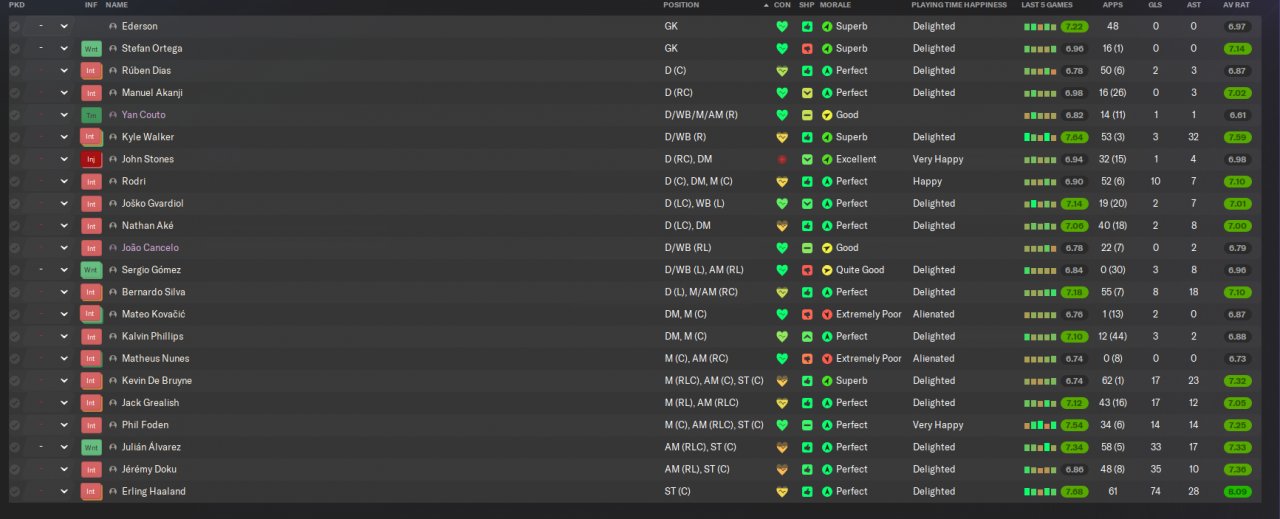
Task: Click the Quite Good morale icon for Sergio Gómez
Action: [827, 270]
